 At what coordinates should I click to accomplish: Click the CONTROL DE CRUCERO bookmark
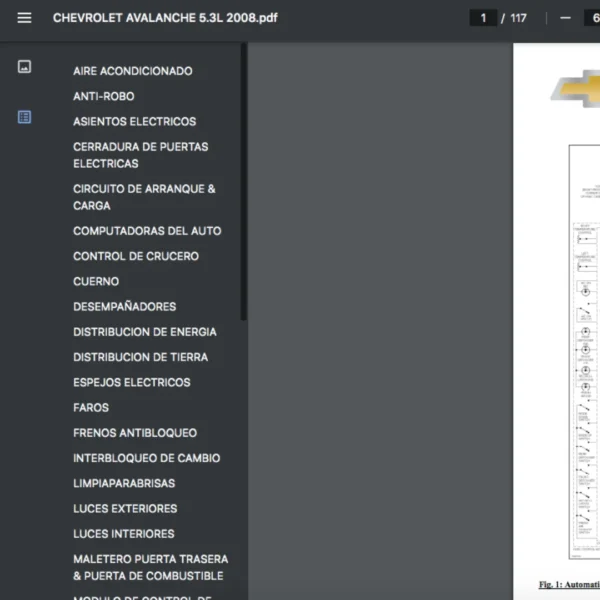[x=135, y=256]
